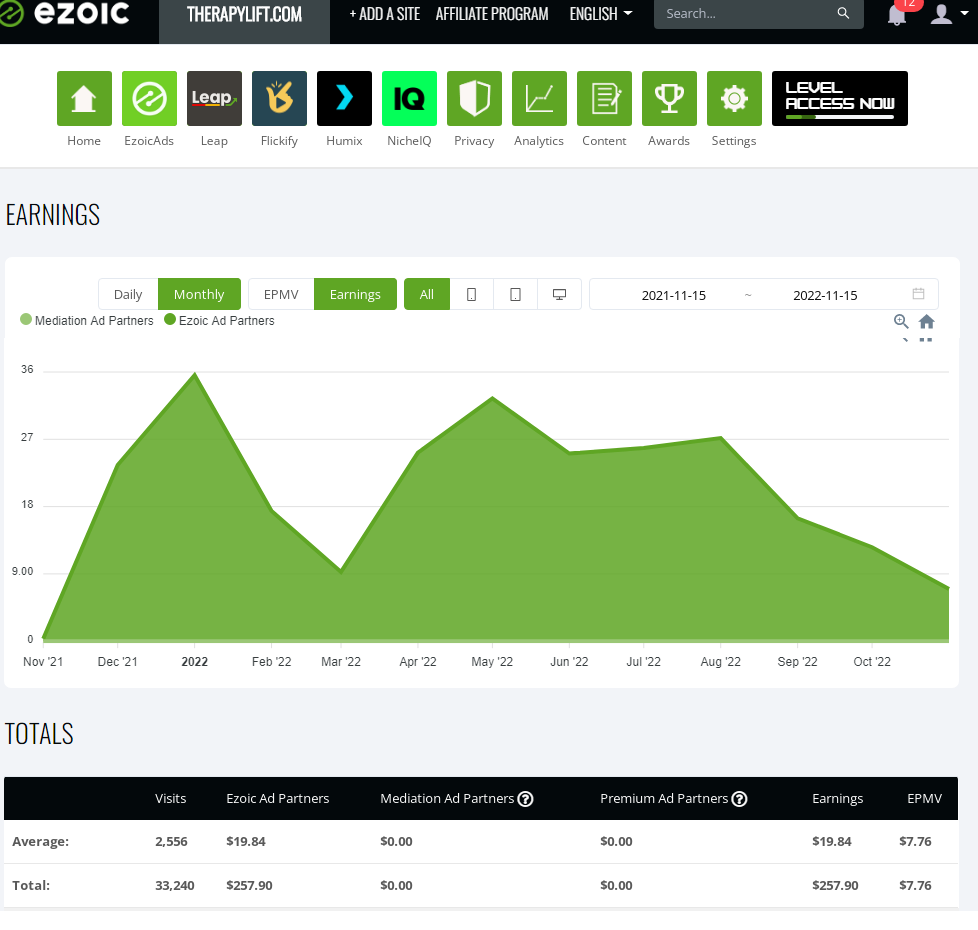The image size is (978, 930).
Task: Select All devices filter
Action: click(427, 294)
